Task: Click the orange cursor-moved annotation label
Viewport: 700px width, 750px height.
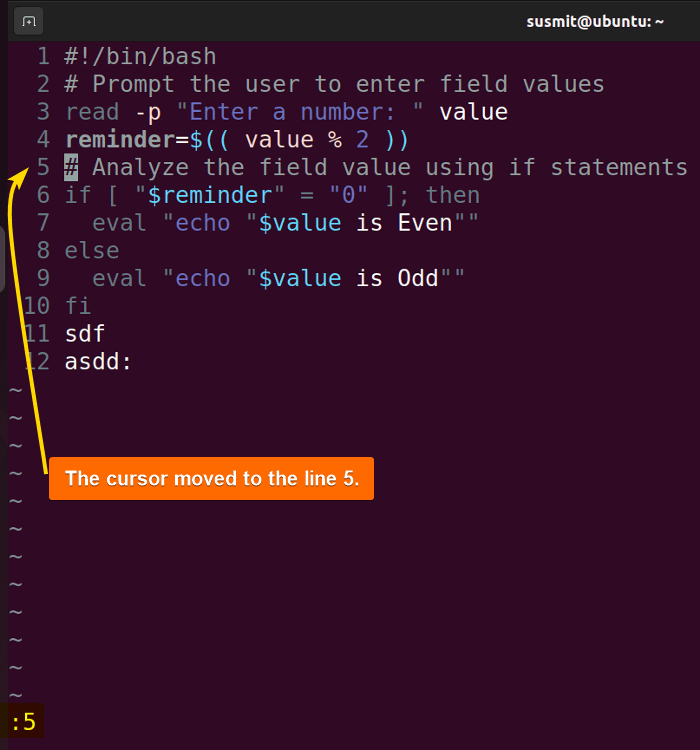Action: pyautogui.click(x=211, y=478)
